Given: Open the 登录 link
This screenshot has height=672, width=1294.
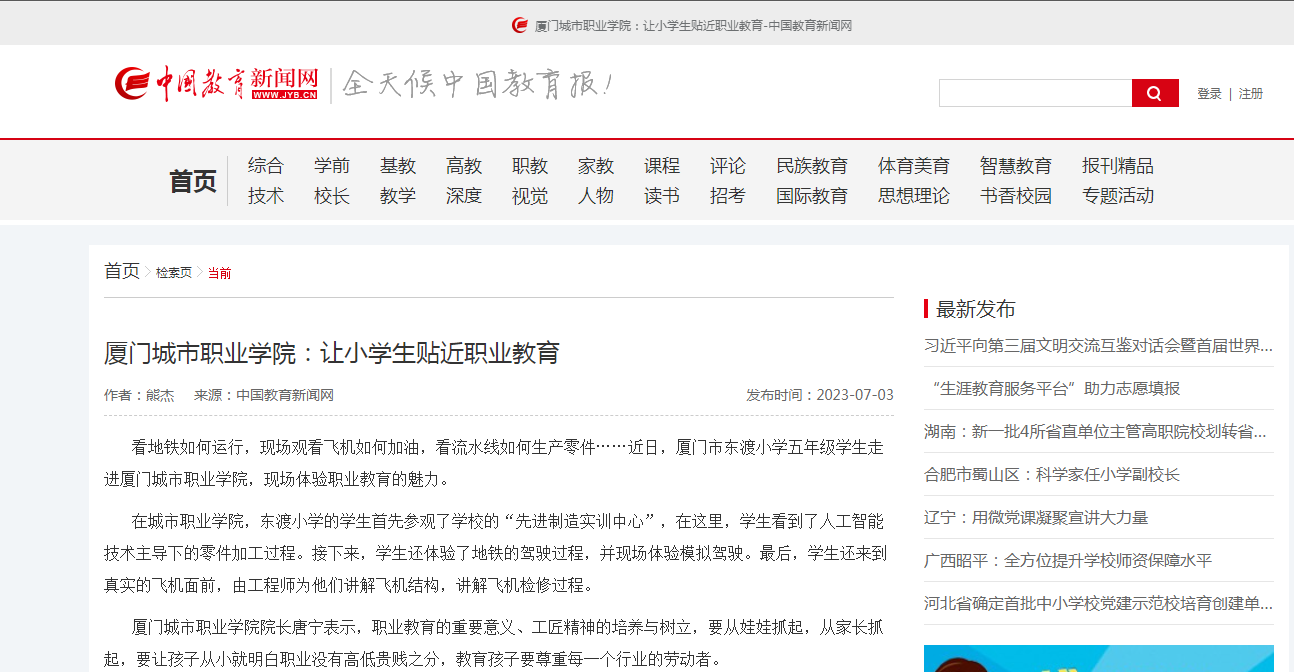Looking at the screenshot, I should click(x=1209, y=93).
